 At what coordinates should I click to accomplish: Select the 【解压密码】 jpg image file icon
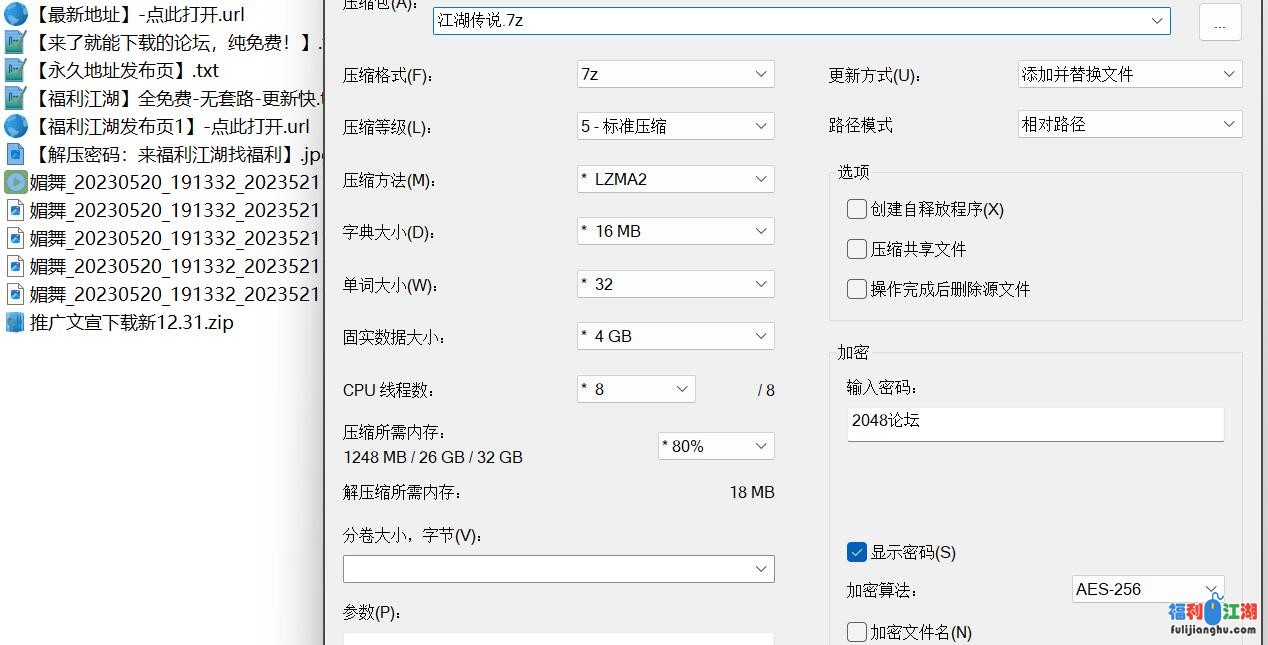tap(15, 155)
